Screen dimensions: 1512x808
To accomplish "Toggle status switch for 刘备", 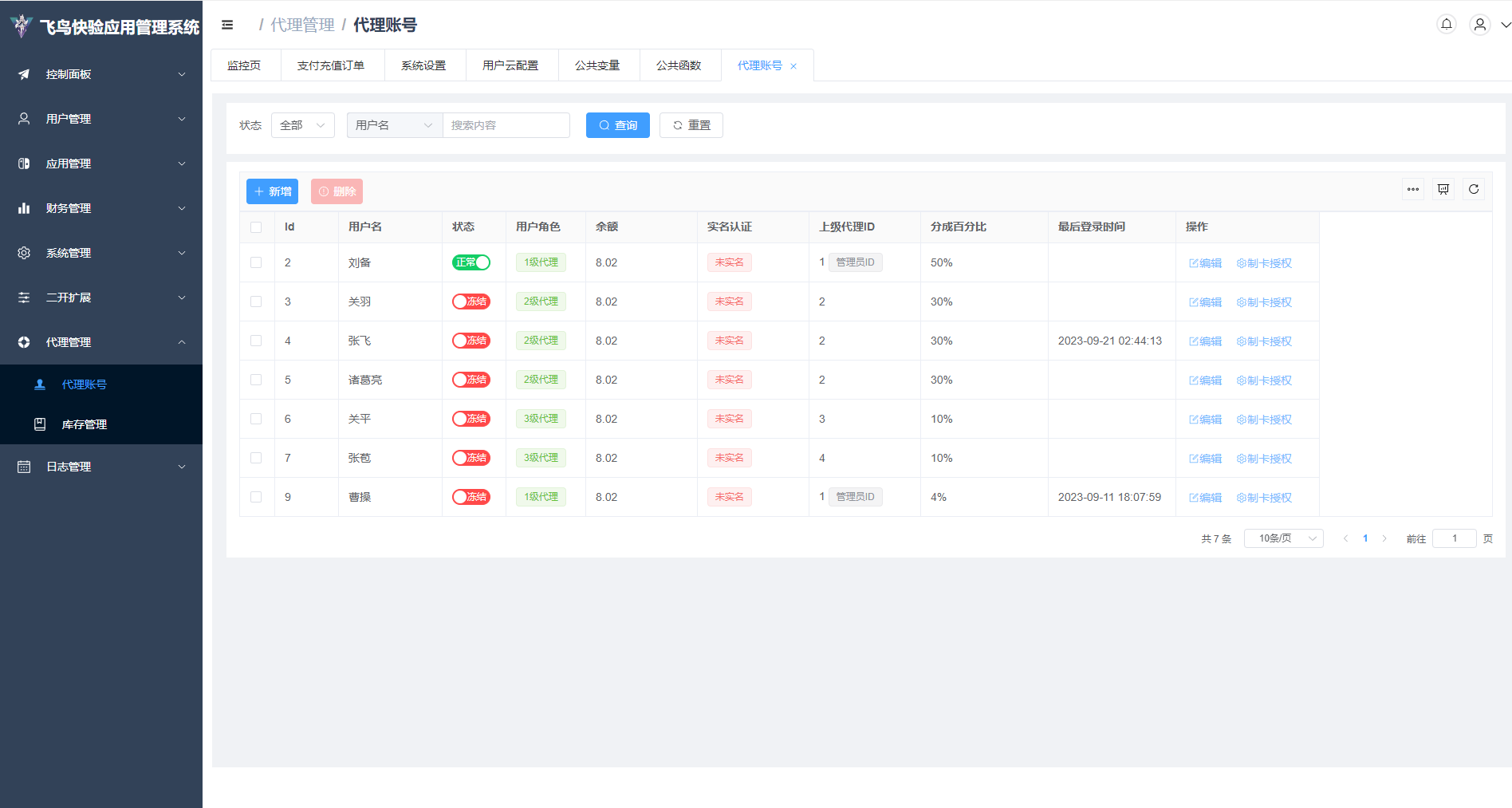I will tap(471, 262).
